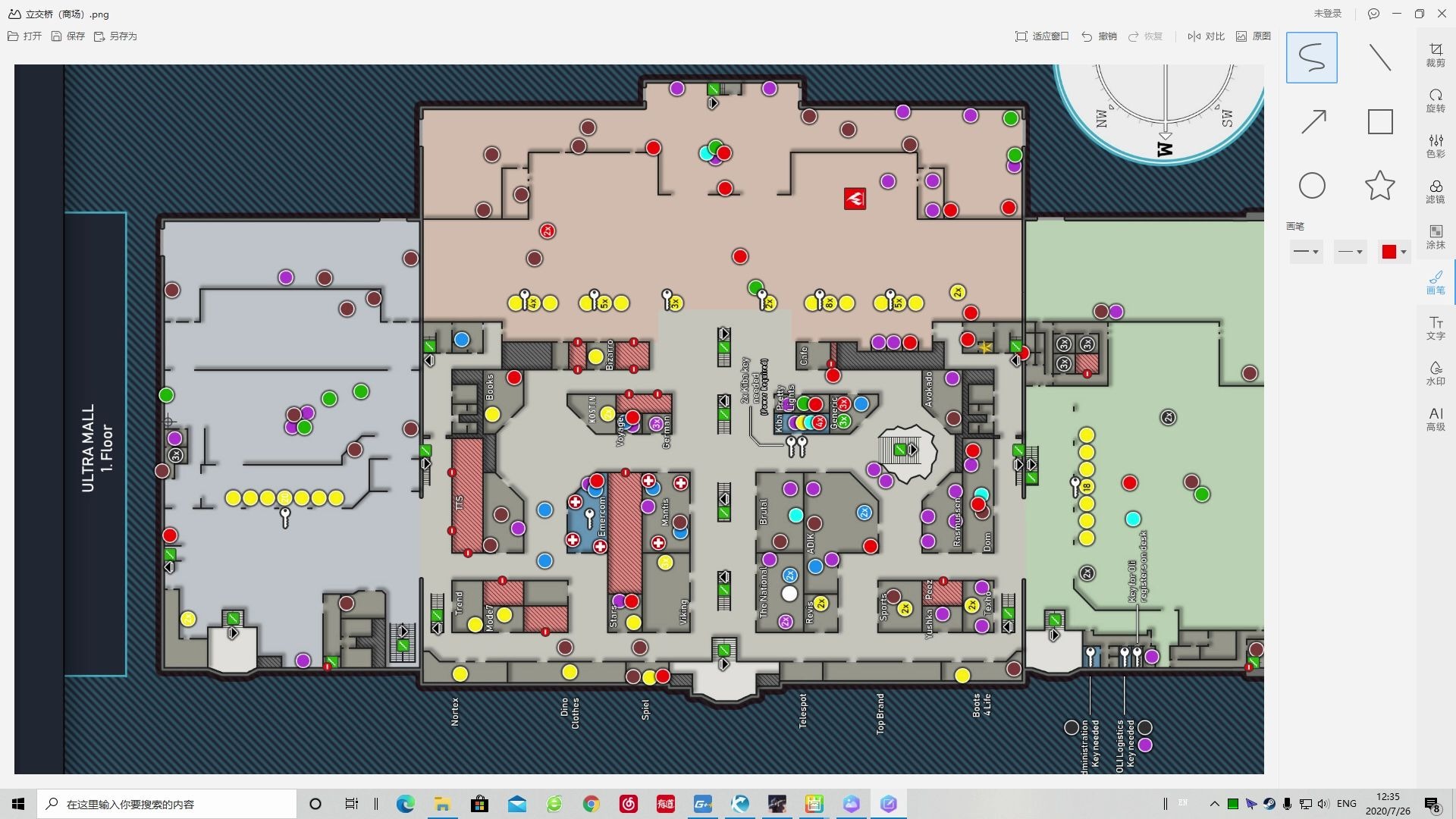
Task: Open Mail app from the taskbar
Action: [x=517, y=804]
